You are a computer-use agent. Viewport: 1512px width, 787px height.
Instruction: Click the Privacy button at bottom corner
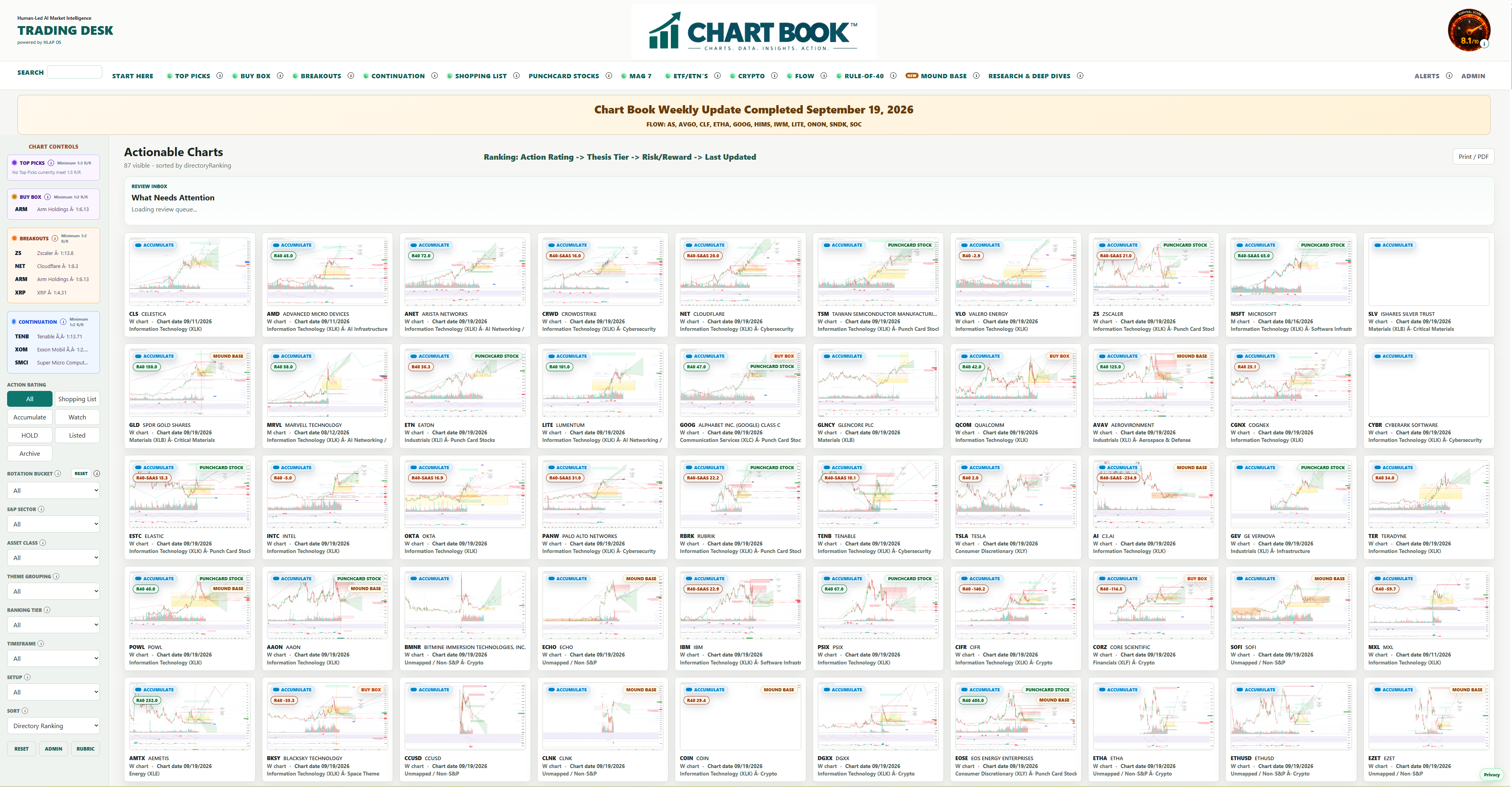(1491, 775)
